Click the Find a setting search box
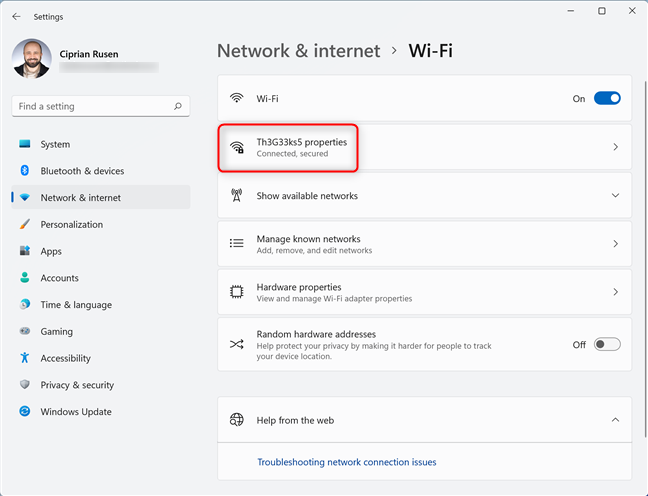This screenshot has height=496, width=648. point(100,106)
